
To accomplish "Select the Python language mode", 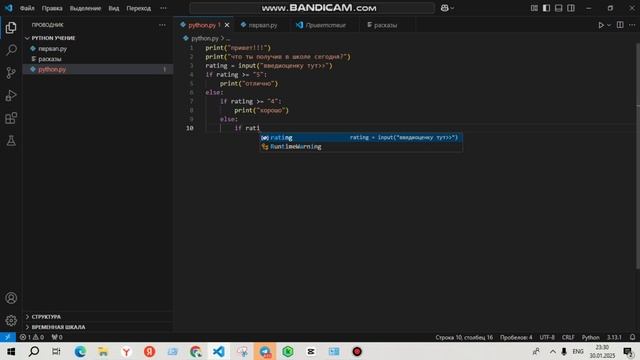I will 590,338.
